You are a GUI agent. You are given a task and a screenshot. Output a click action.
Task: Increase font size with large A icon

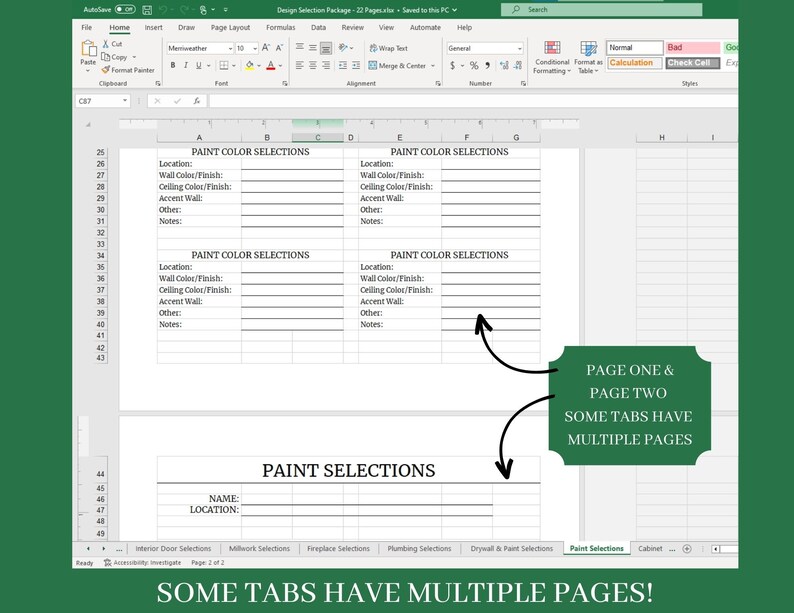pyautogui.click(x=265, y=48)
